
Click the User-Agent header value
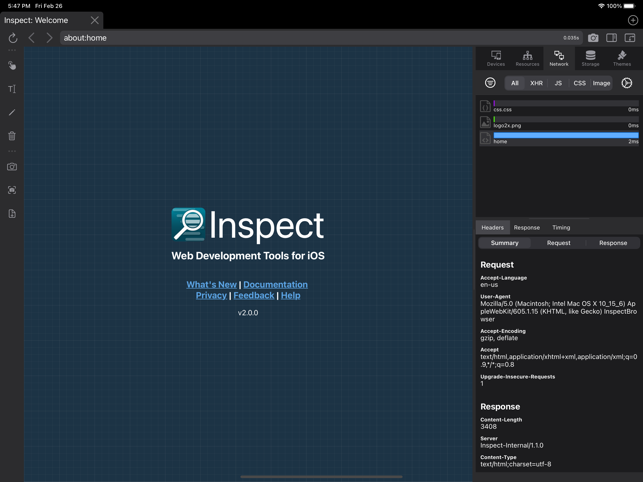(559, 311)
